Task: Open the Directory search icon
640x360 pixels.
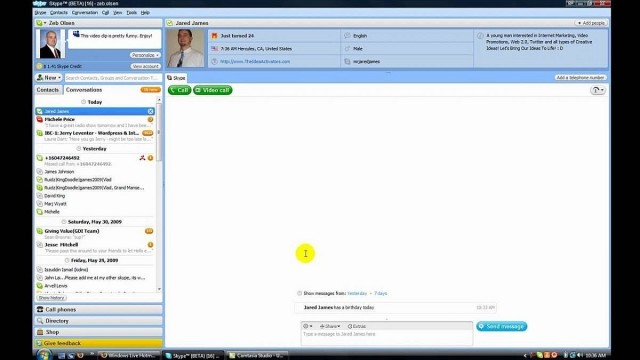Action: (x=40, y=321)
